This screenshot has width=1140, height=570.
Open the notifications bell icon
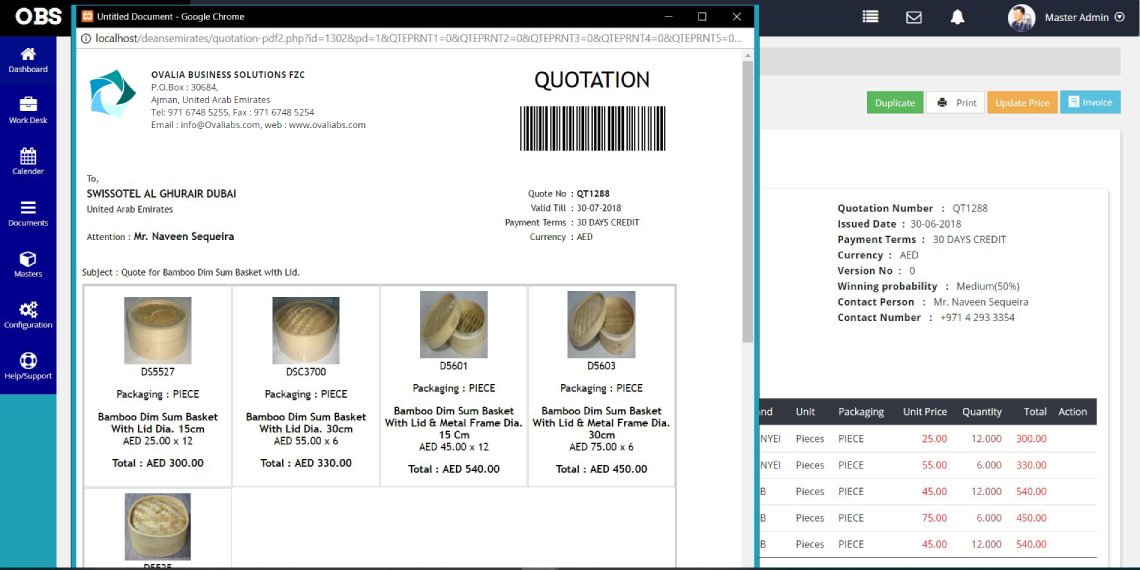[957, 17]
